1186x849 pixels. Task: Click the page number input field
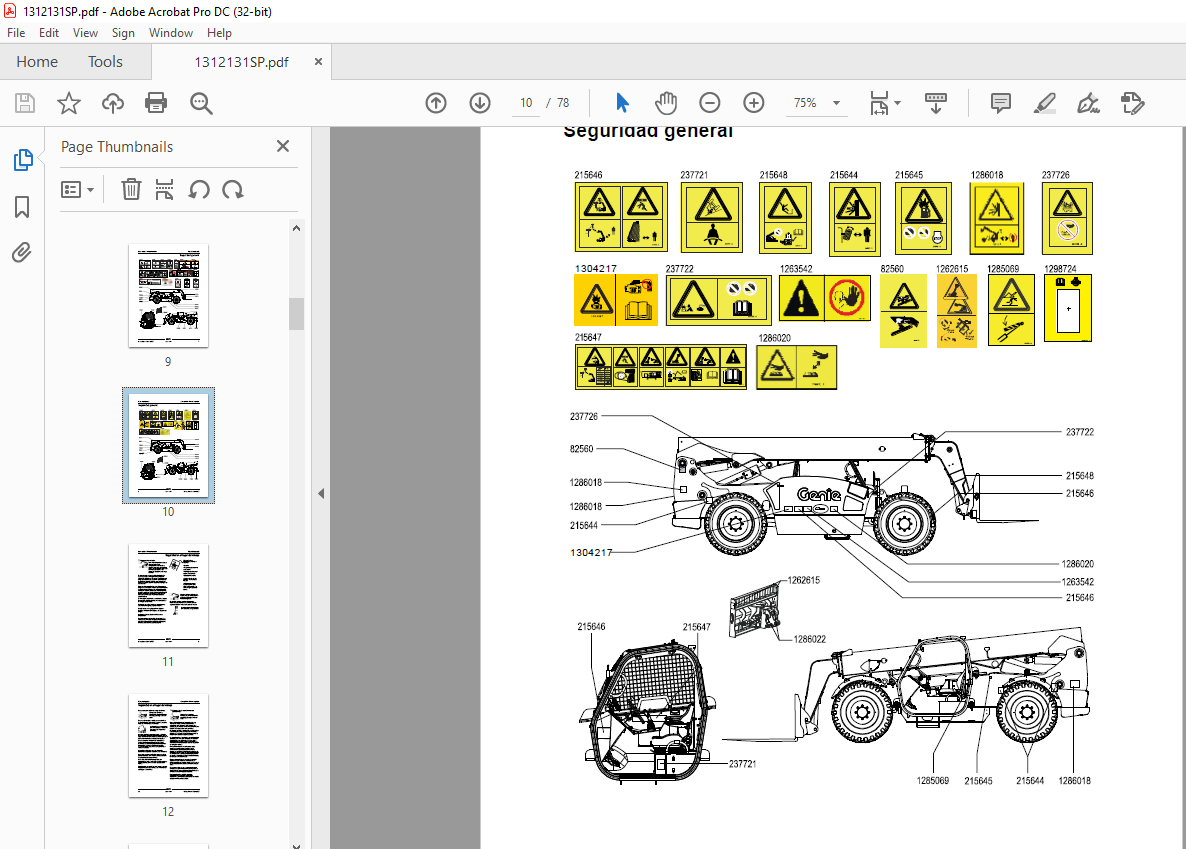tap(526, 103)
